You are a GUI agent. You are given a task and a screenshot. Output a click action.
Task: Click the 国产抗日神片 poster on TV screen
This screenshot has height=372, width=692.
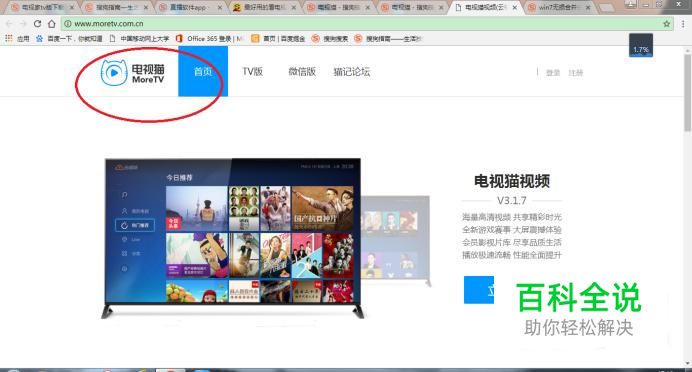323,208
